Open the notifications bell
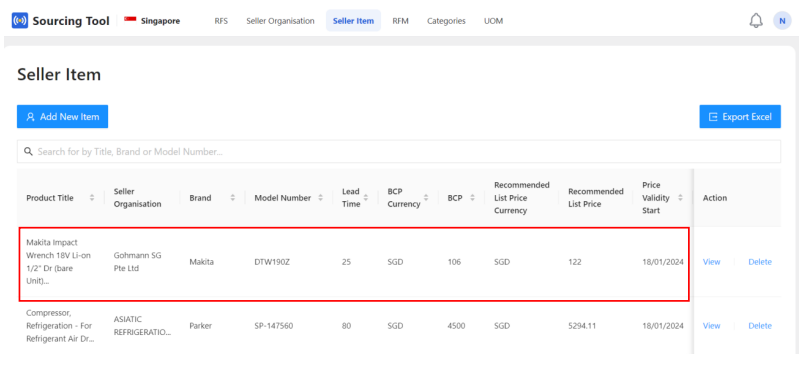Image resolution: width=801 pixels, height=379 pixels. click(756, 21)
